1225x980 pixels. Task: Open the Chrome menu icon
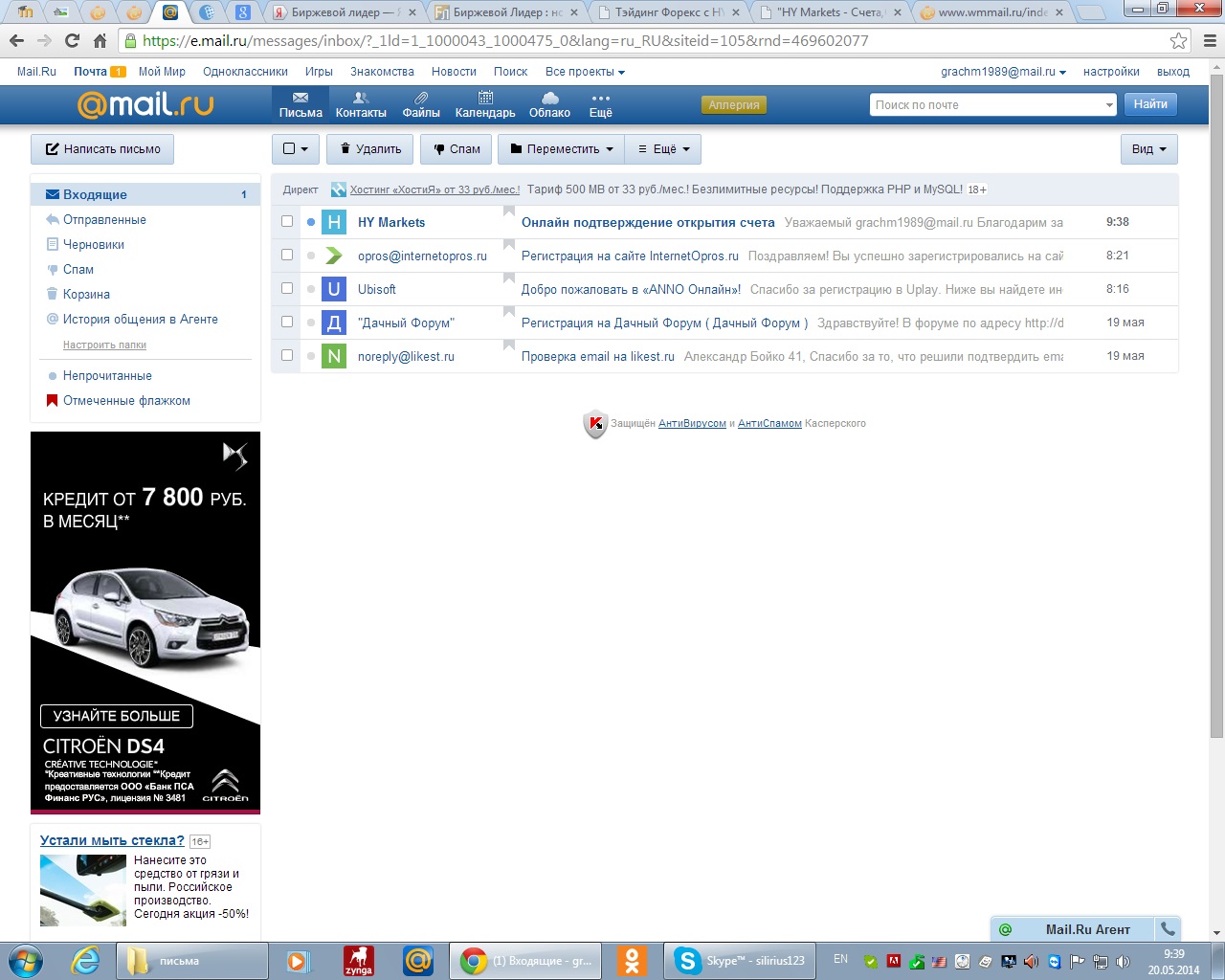[x=1209, y=41]
